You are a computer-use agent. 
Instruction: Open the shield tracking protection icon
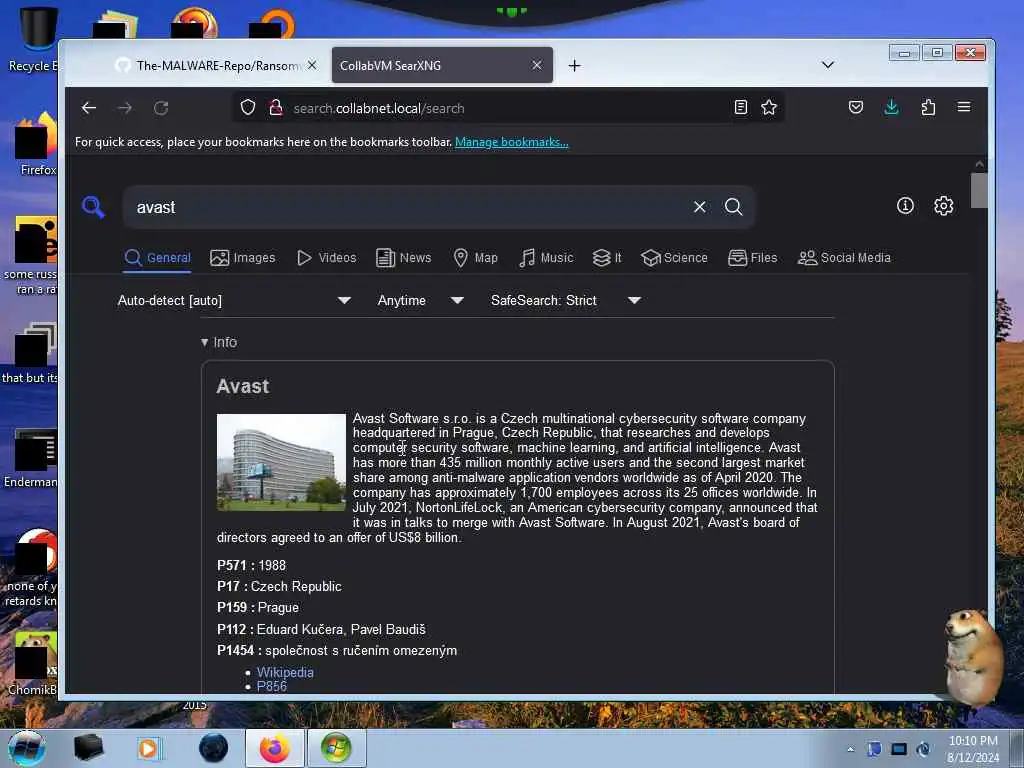pyautogui.click(x=248, y=107)
